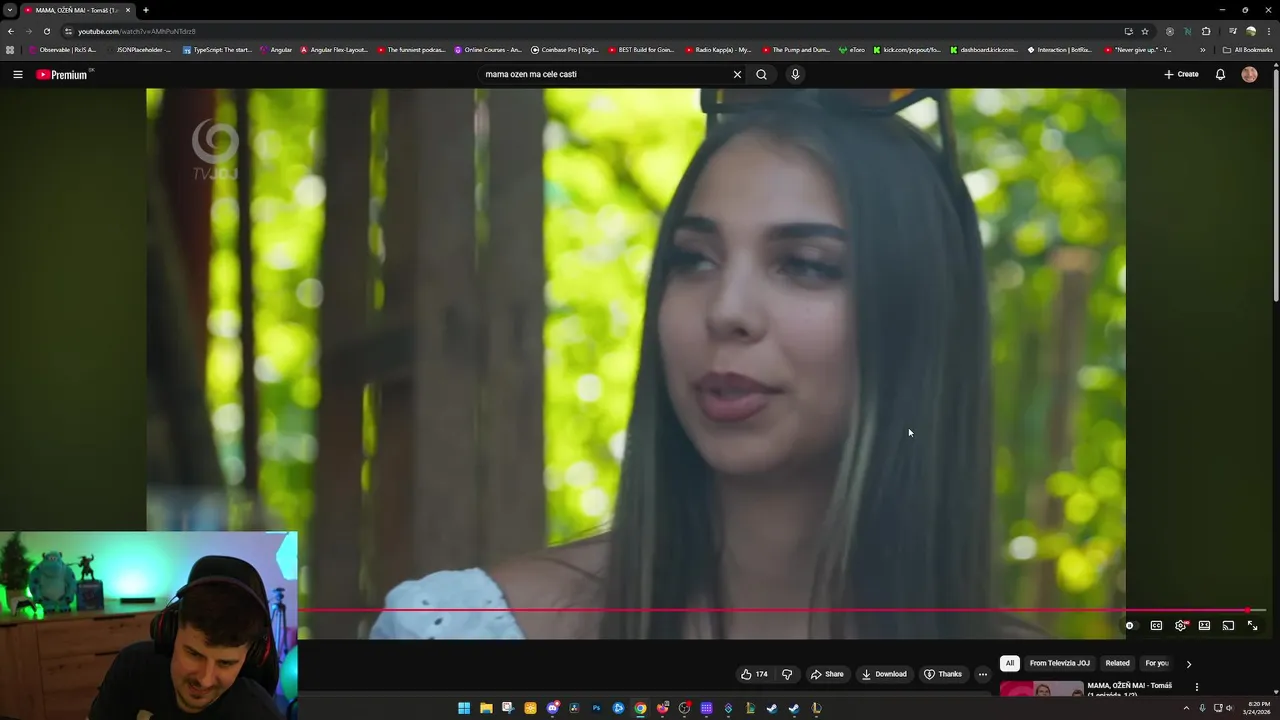This screenshot has height=720, width=1280.
Task: Dislike the video
Action: (x=787, y=674)
